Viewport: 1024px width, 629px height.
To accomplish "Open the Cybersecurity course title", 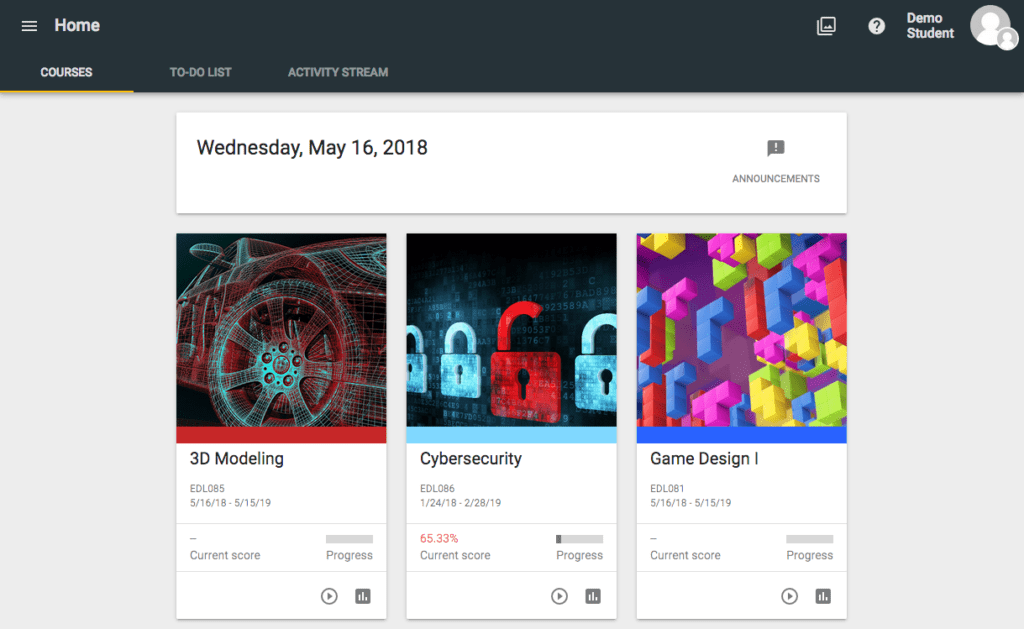I will click(471, 459).
